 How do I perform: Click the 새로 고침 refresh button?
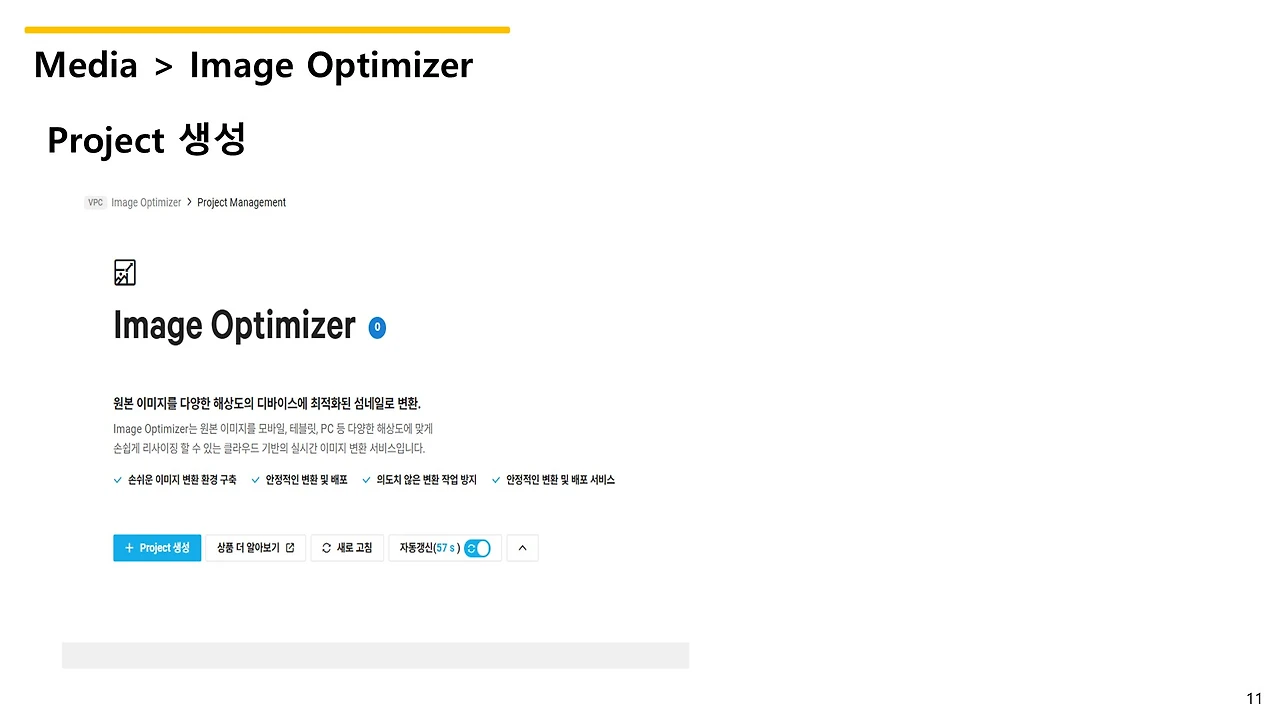347,548
